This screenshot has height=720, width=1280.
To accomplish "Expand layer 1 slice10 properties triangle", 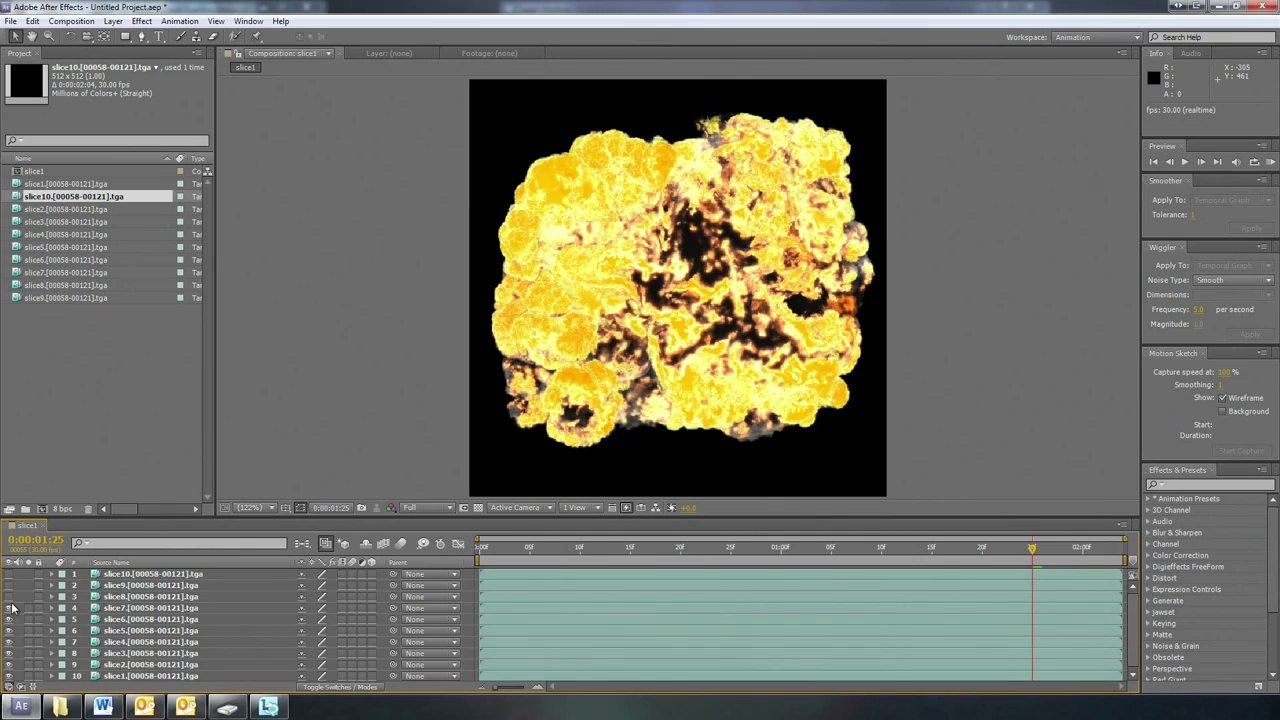I will coord(51,574).
